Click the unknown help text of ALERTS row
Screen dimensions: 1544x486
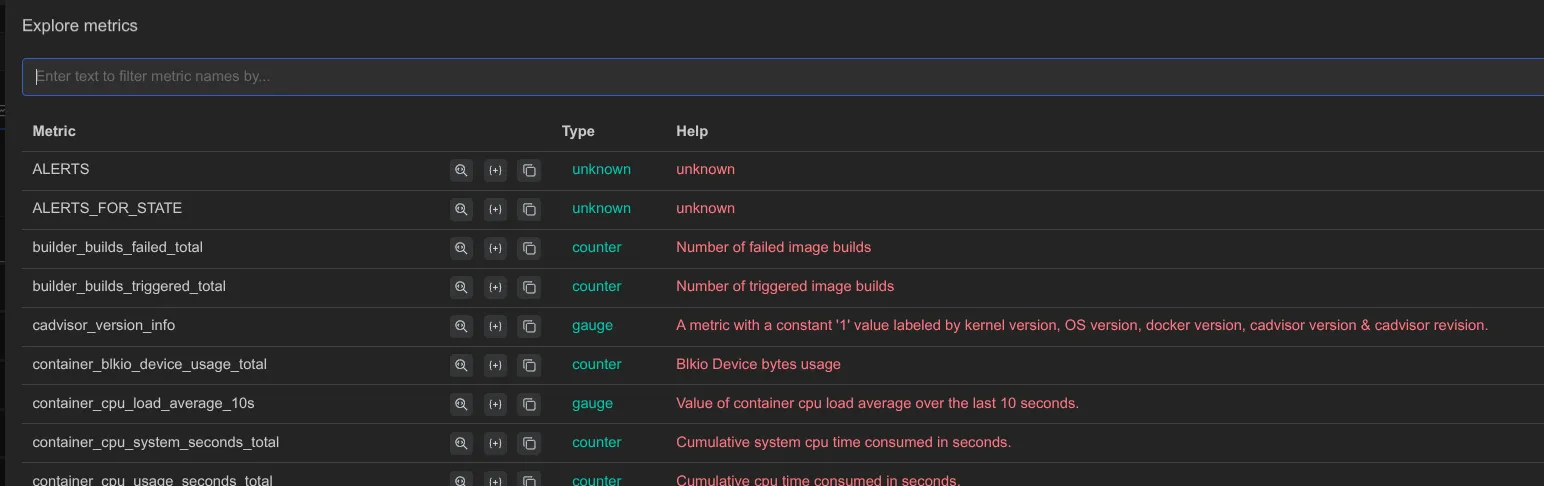[x=705, y=169]
